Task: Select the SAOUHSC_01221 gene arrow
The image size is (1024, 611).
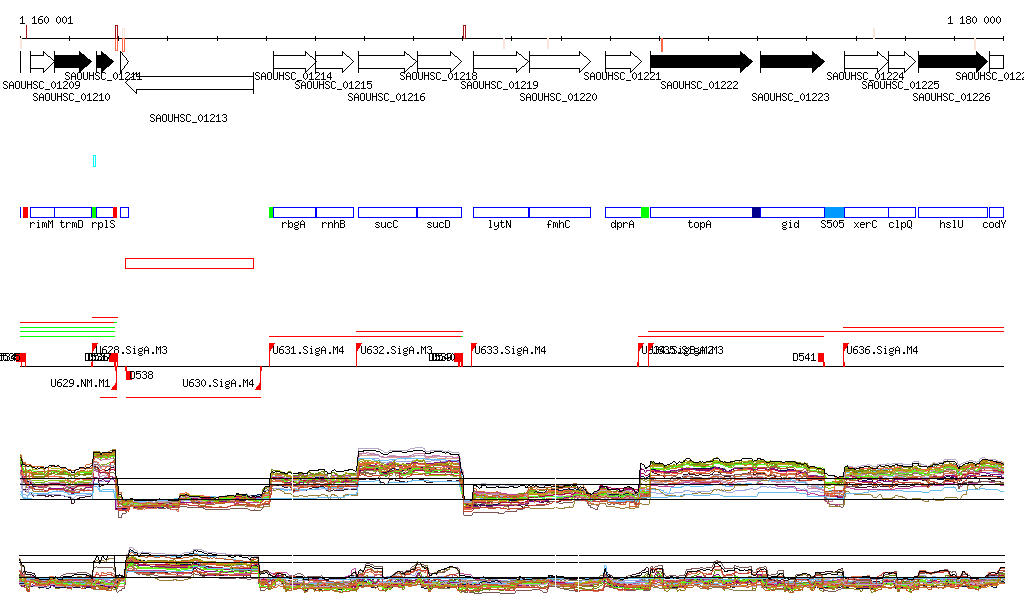Action: (624, 62)
